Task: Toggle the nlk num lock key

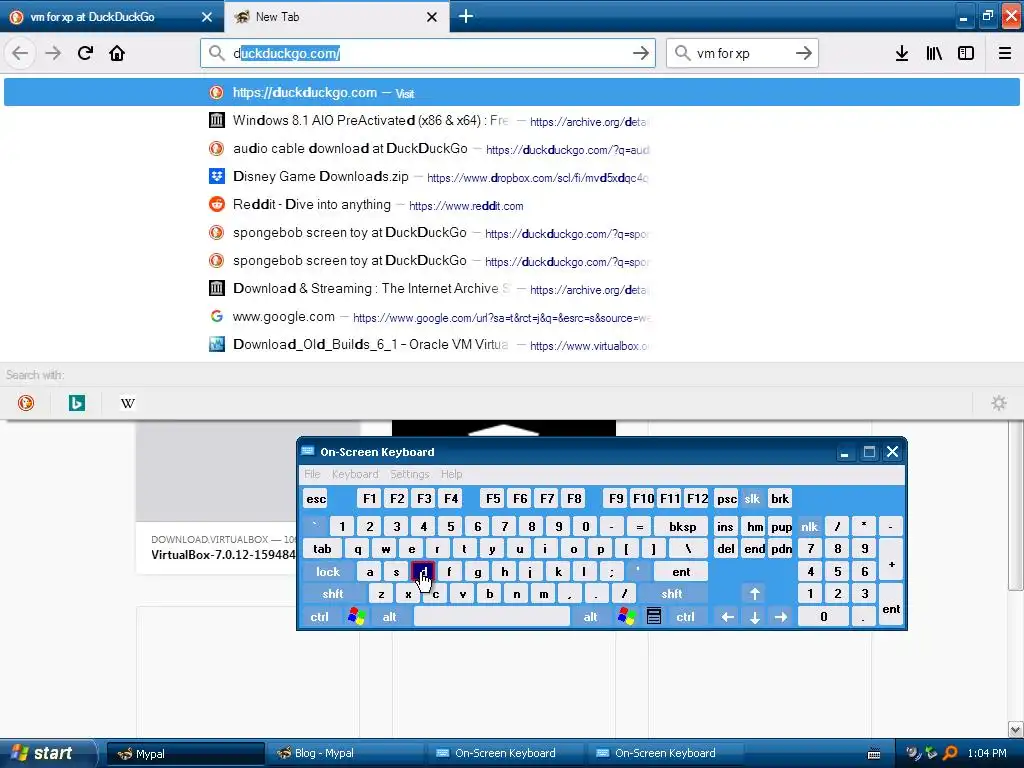Action: click(810, 526)
